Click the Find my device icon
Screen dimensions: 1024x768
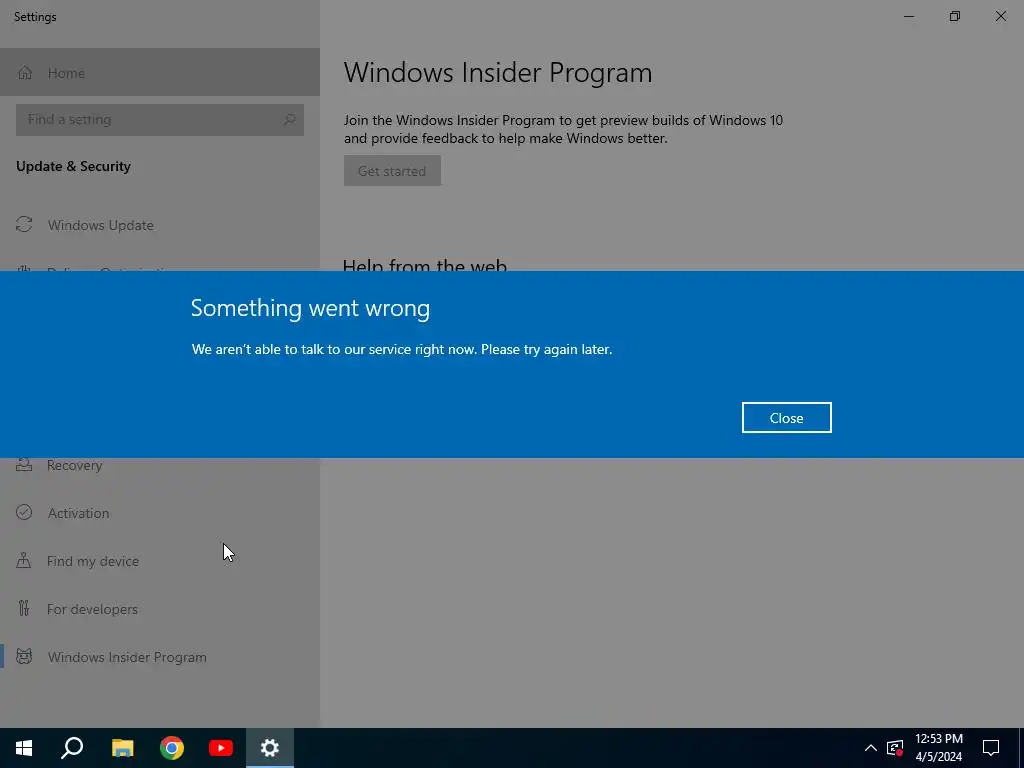[24, 560]
